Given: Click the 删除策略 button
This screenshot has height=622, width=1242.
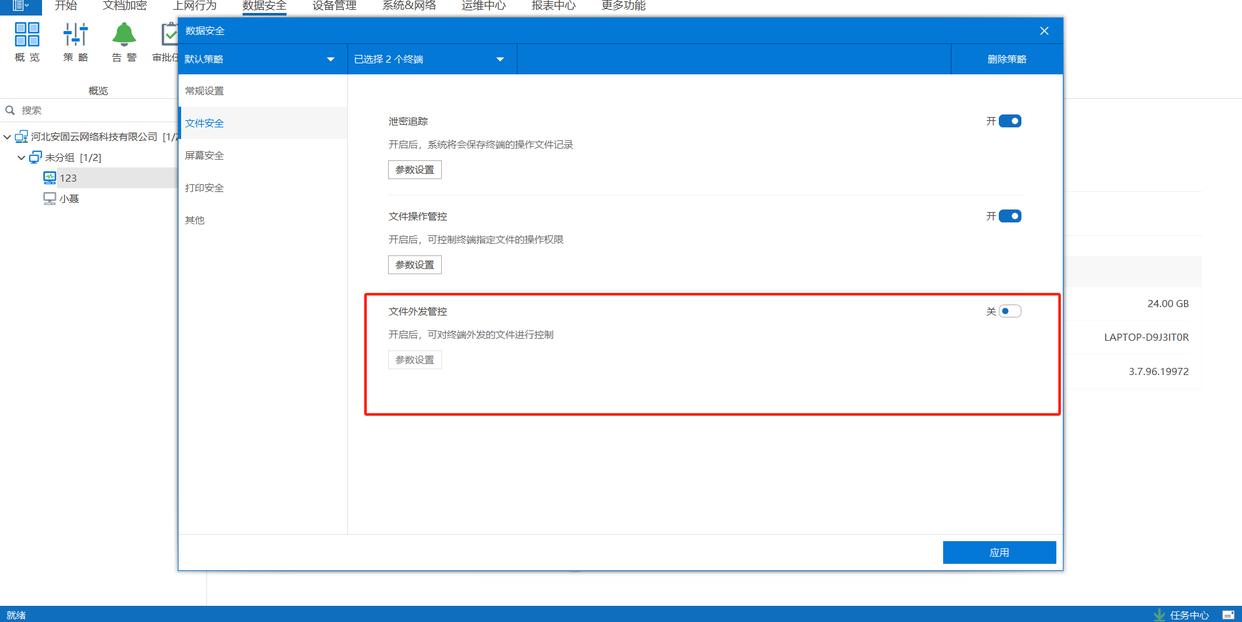Looking at the screenshot, I should [1007, 59].
